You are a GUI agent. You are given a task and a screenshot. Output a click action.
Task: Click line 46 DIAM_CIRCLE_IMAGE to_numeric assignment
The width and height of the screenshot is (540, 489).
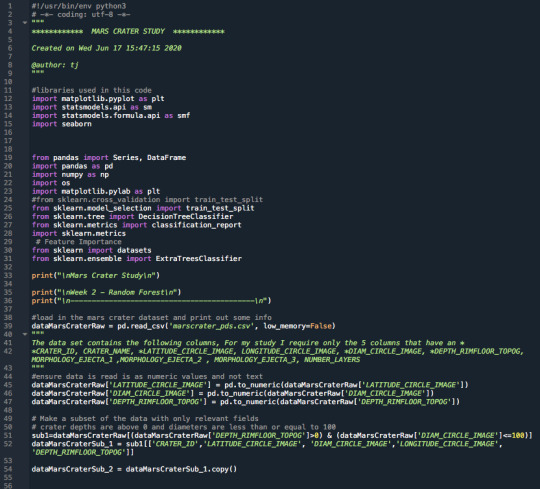point(233,393)
